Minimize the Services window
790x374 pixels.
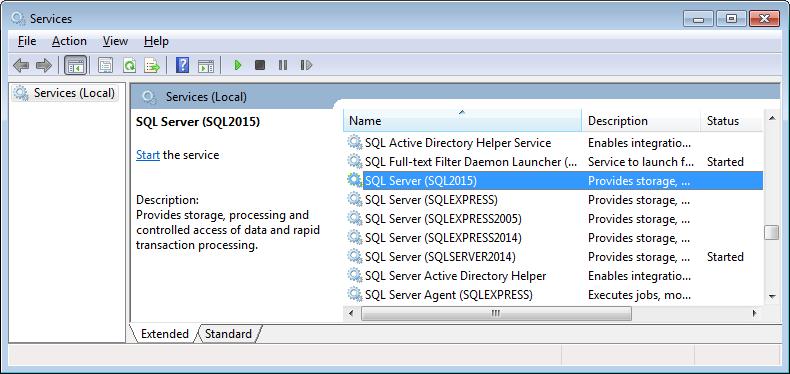pos(697,19)
